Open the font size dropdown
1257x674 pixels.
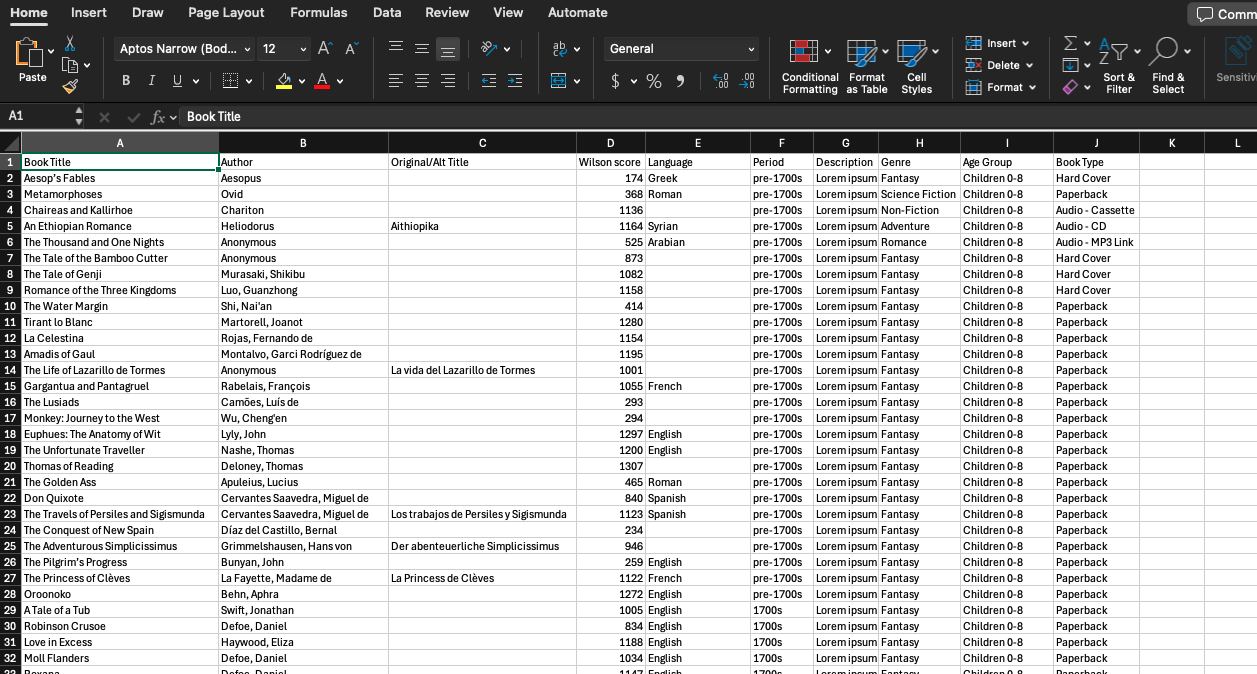click(x=304, y=49)
